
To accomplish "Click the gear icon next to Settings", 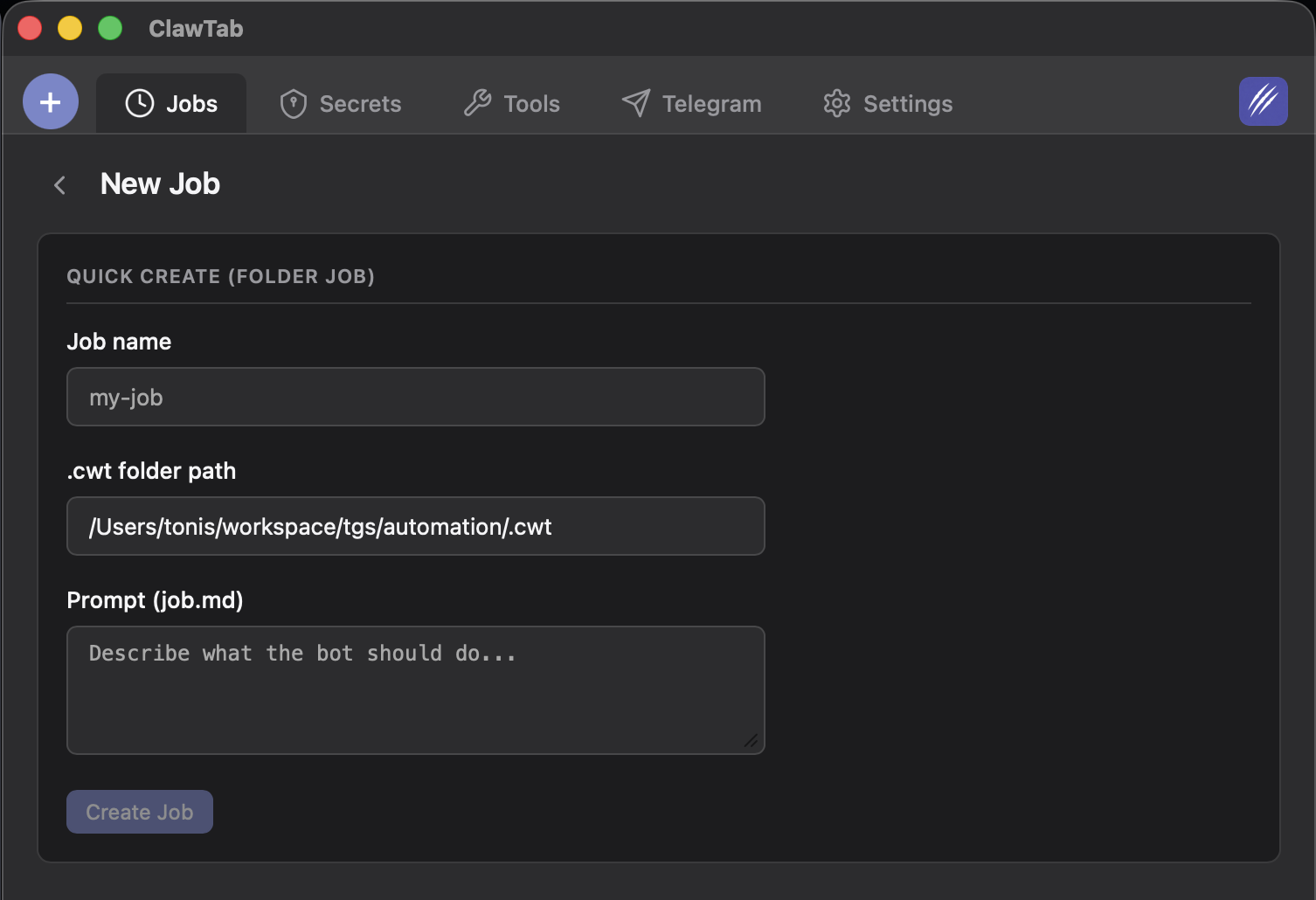I will 836,103.
